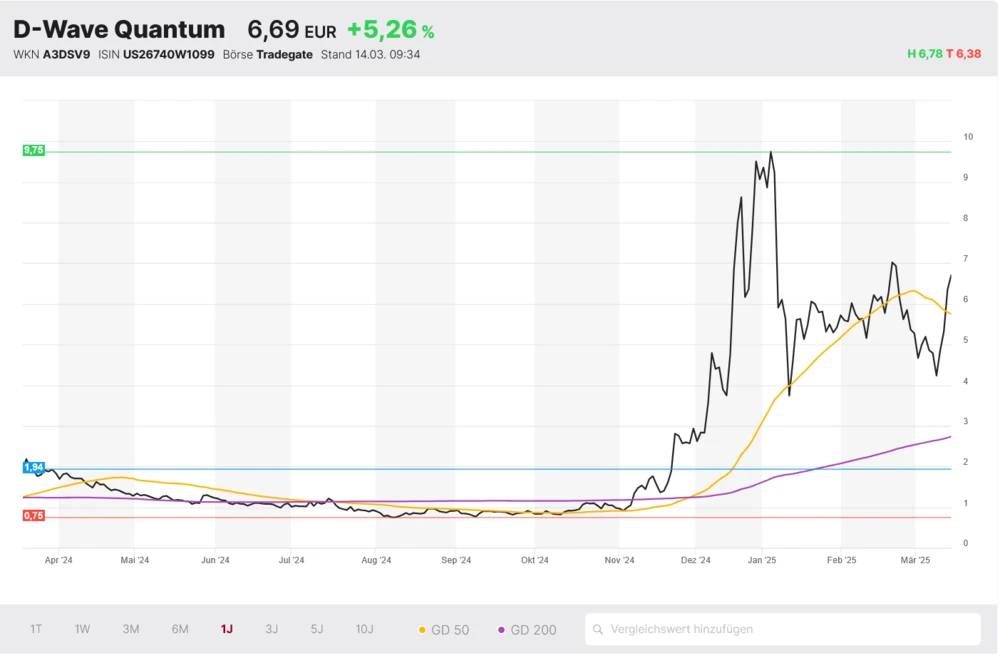
Task: Click the magnifier icon in comparison search
Action: coord(598,629)
